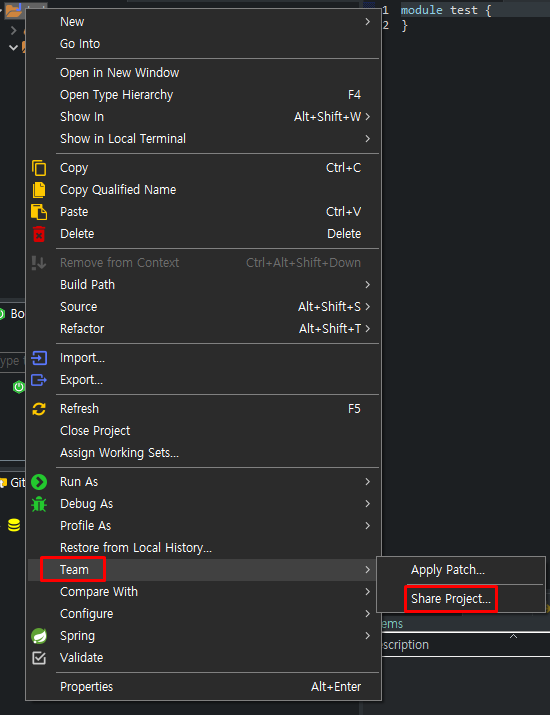Click the Paste clipboard icon

click(39, 212)
